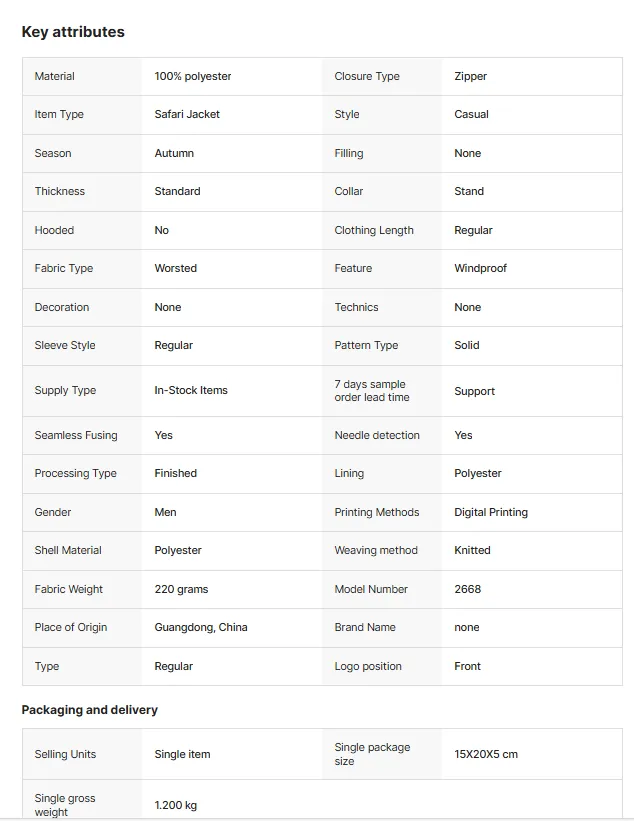Select the 100% polyester material value
The width and height of the screenshot is (634, 821).
point(193,76)
